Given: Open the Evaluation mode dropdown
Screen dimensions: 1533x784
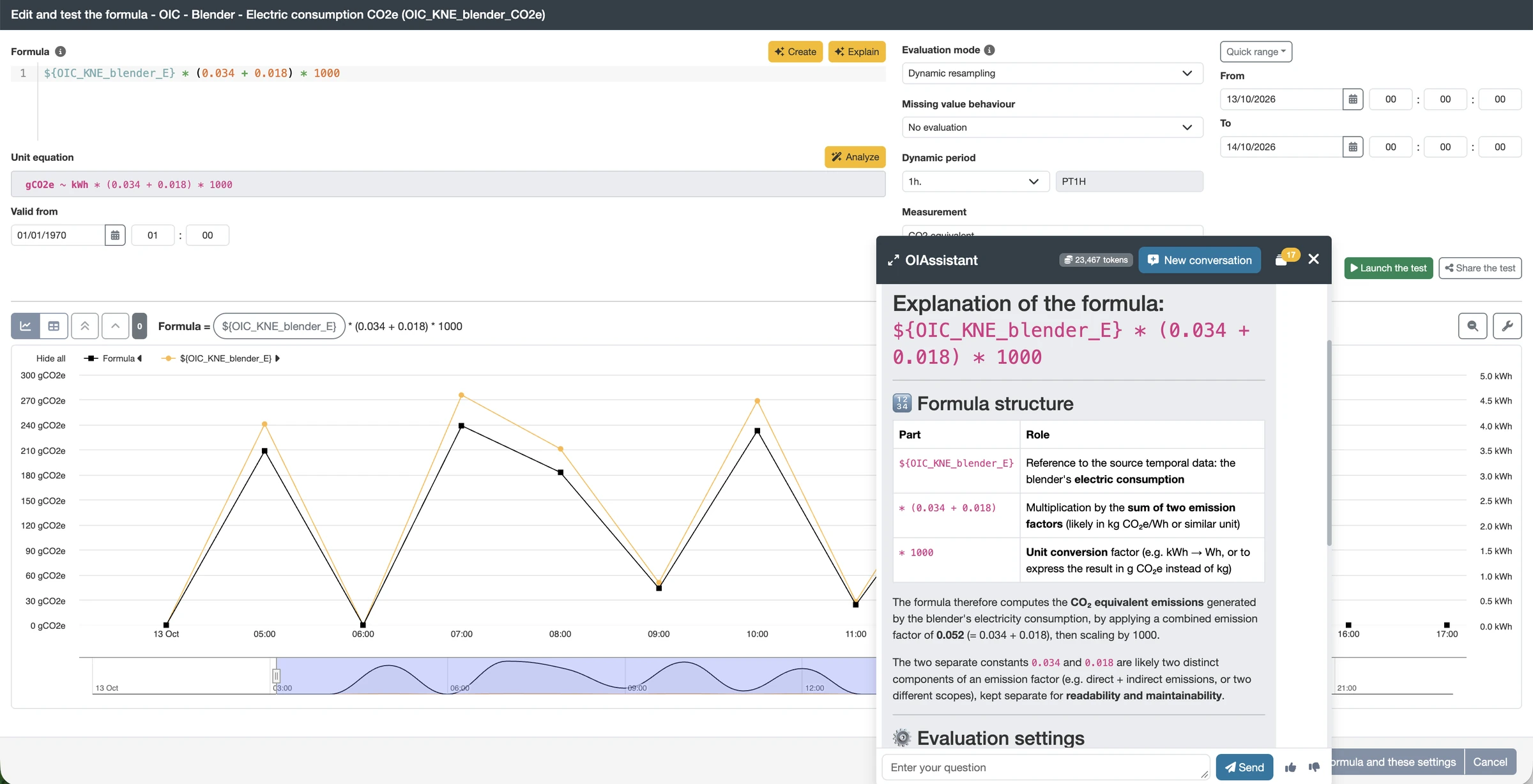Looking at the screenshot, I should point(1052,73).
